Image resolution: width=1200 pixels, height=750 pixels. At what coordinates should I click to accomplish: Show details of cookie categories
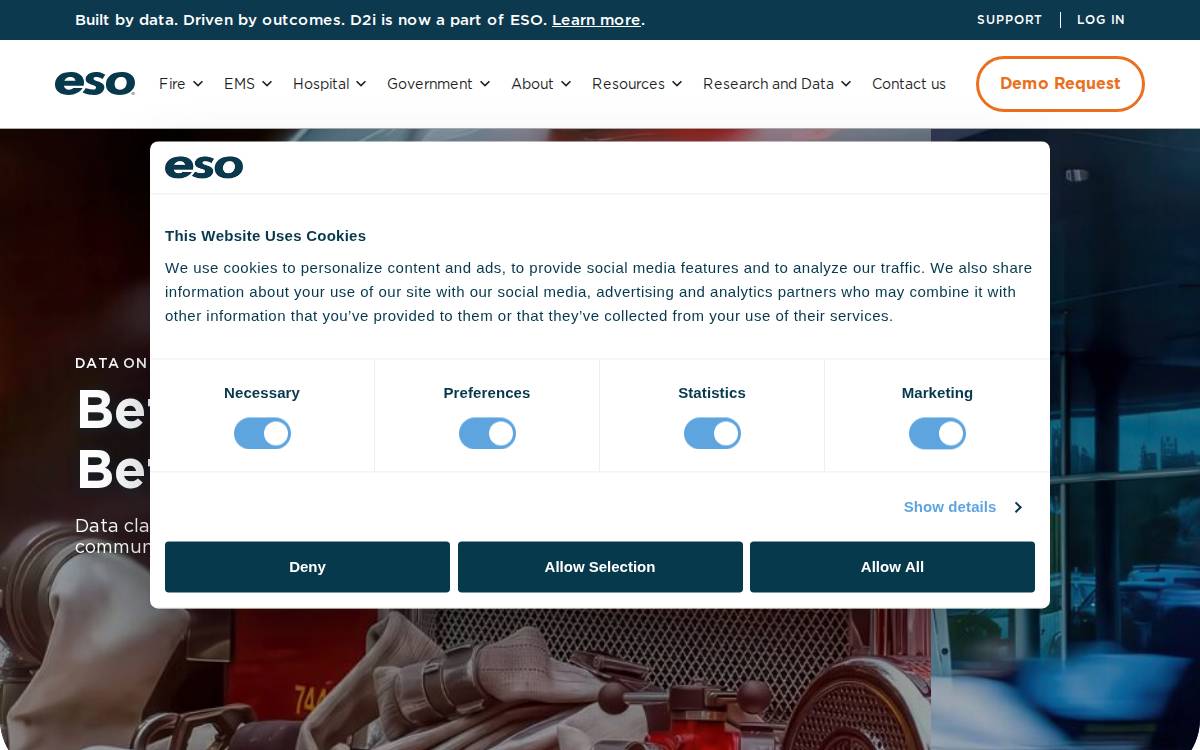962,507
